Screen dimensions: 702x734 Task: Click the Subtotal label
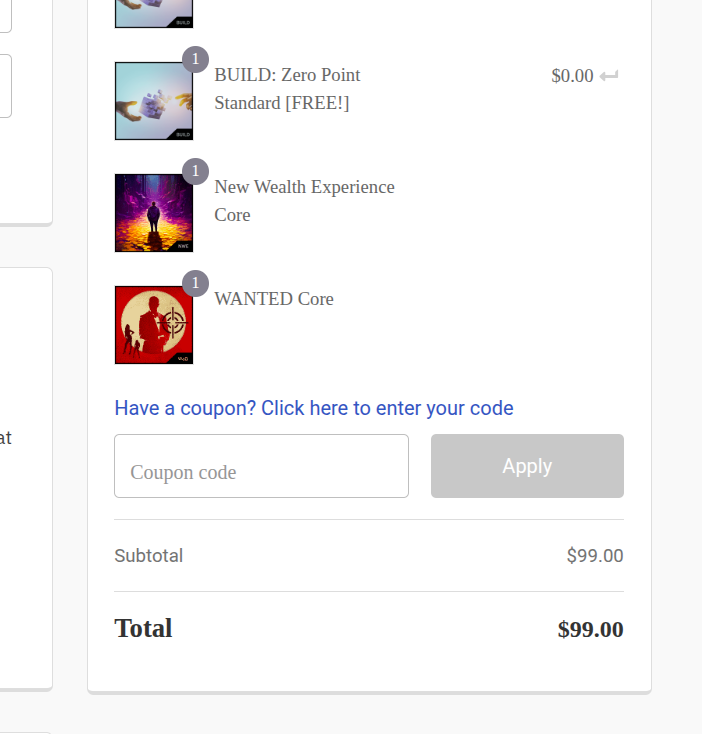[149, 556]
